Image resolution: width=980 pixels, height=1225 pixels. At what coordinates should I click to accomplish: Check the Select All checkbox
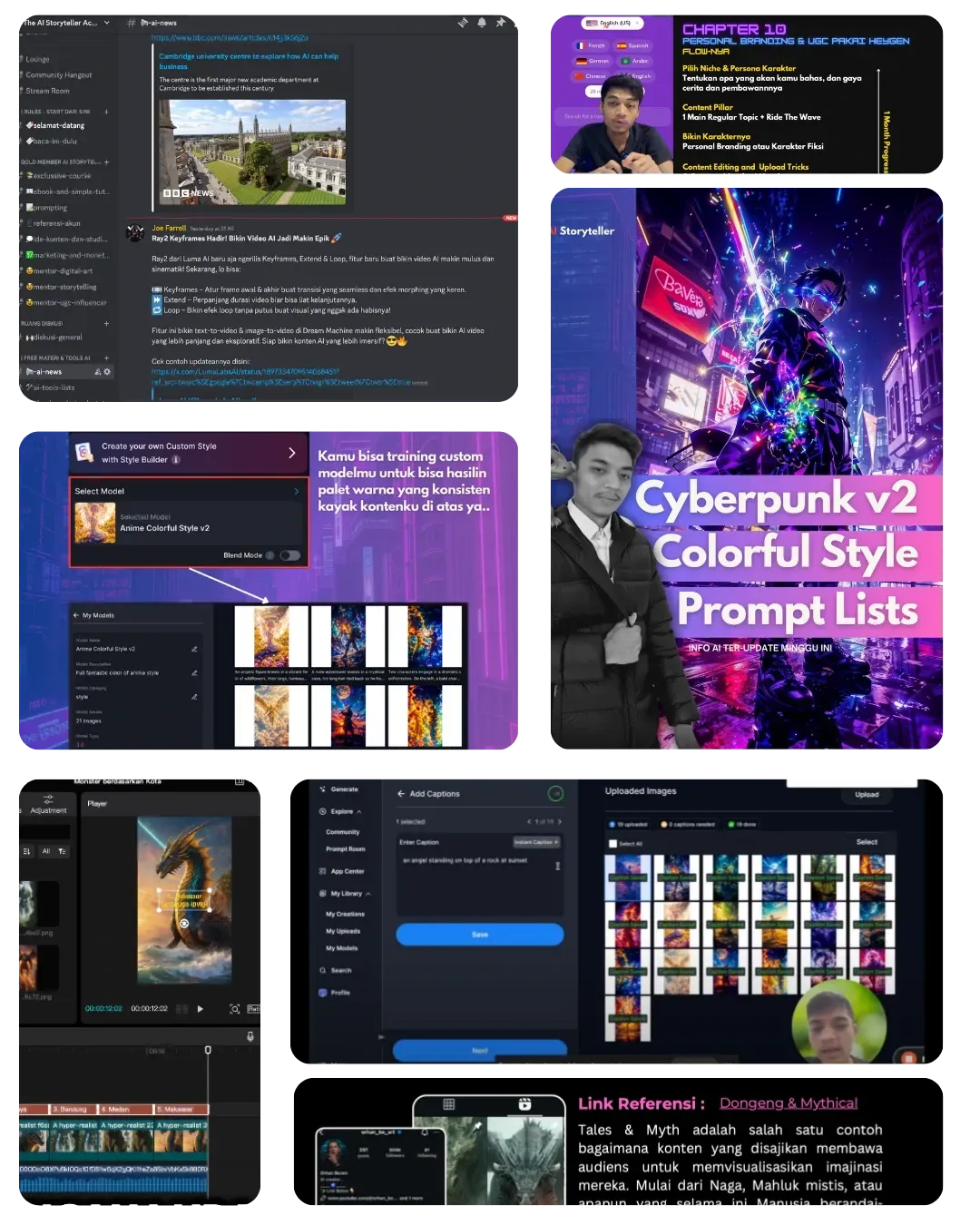coord(613,843)
